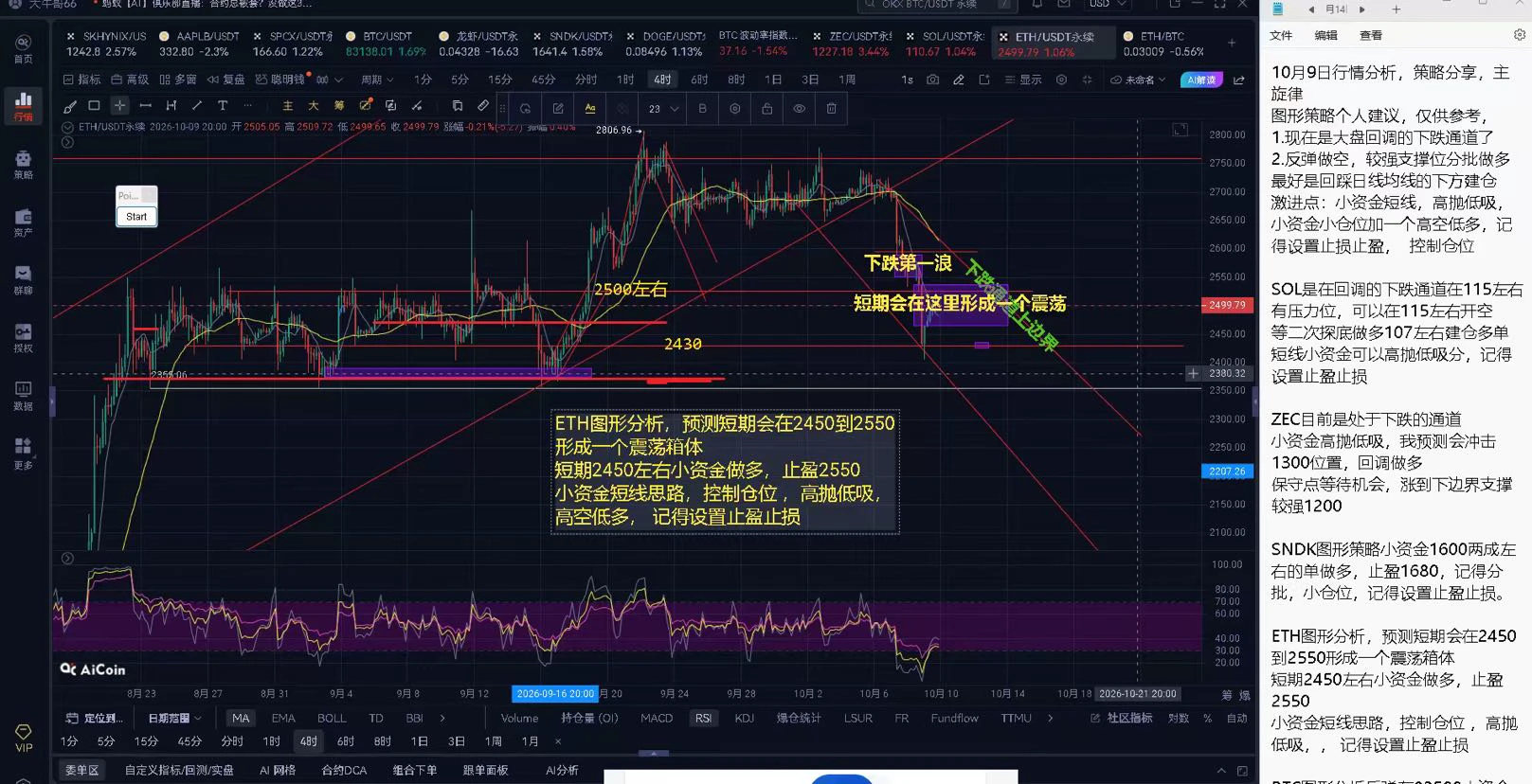Viewport: 1532px width, 784px height.
Task: Open the VIP diamond icon
Action: click(x=24, y=738)
